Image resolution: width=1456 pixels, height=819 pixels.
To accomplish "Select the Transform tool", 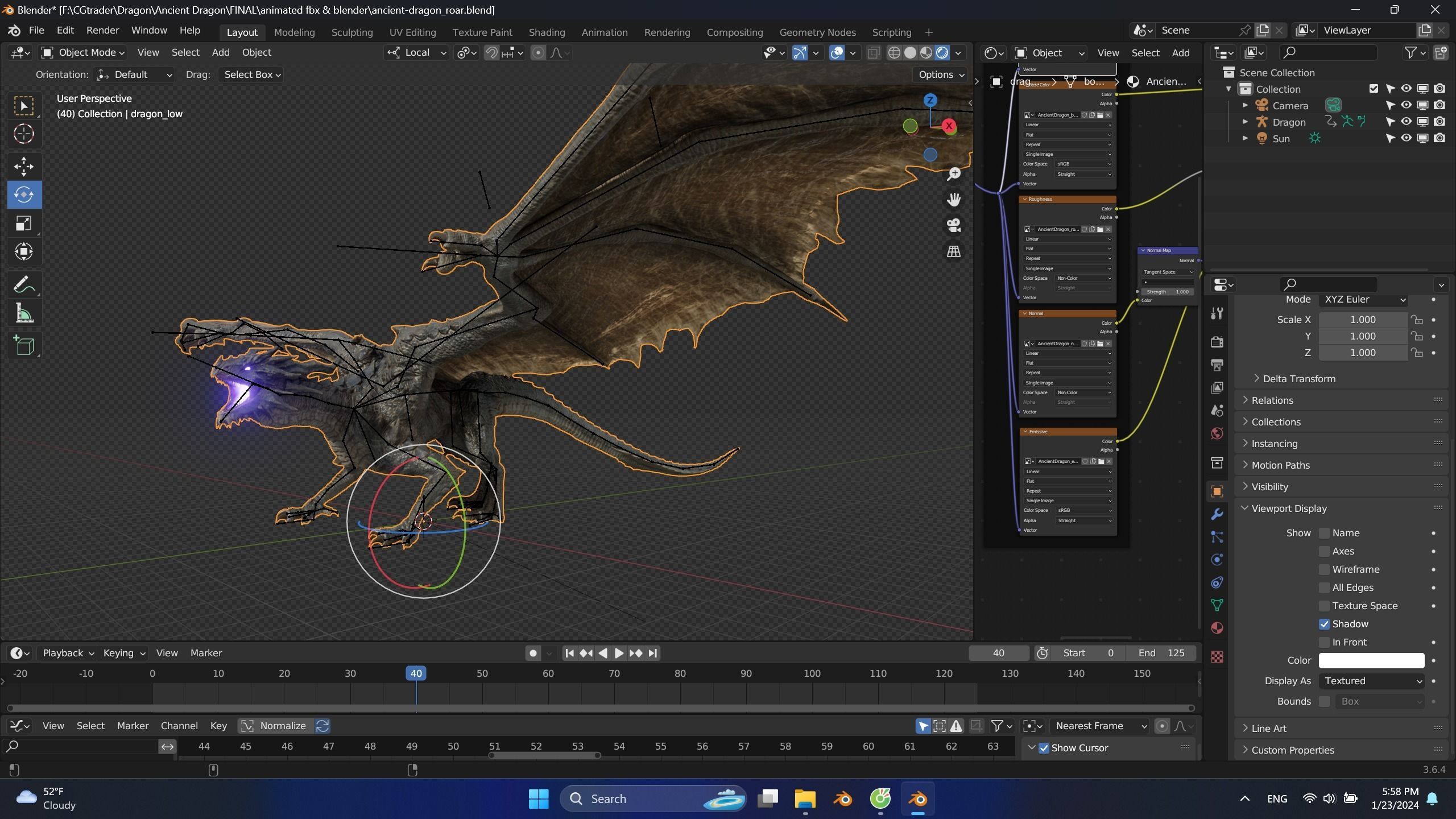I will coord(24,251).
